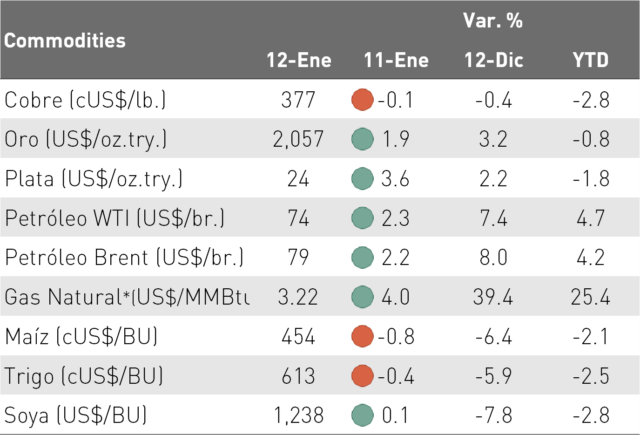Click the 11-Ene column header

[x=396, y=60]
